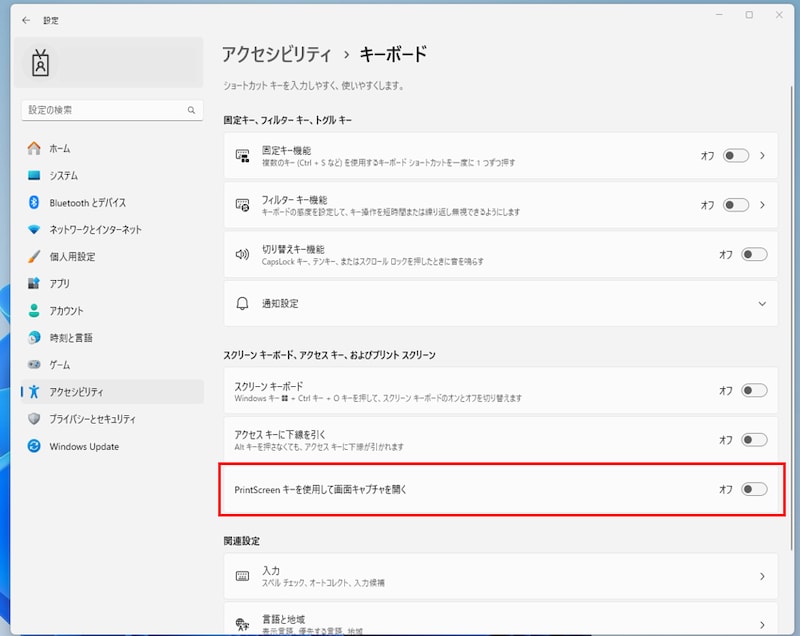800x636 pixels.
Task: Click the ゲーム Xbox icon in sidebar
Action: (33, 365)
